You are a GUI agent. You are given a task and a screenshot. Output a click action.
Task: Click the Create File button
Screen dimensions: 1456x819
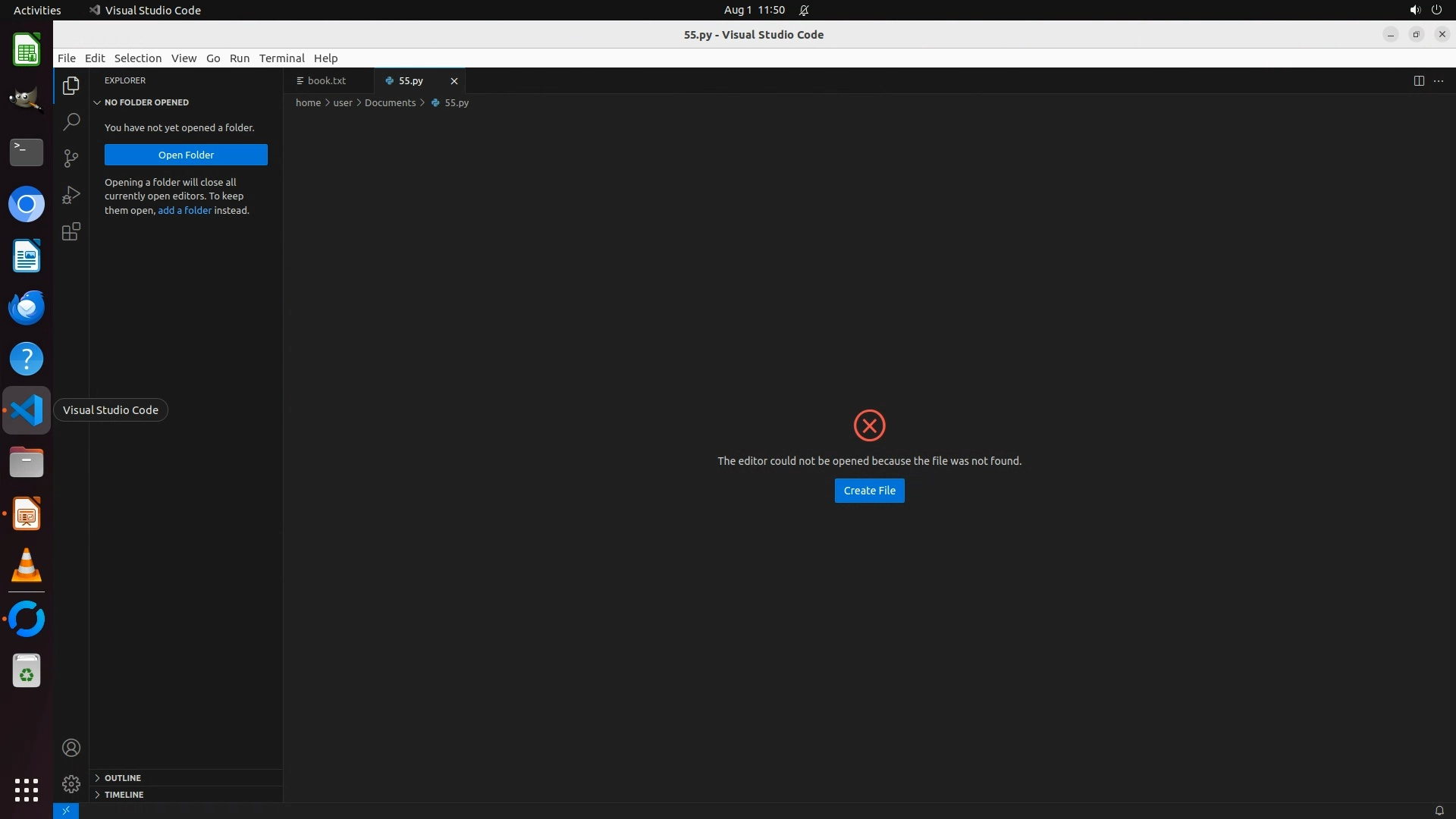coord(869,491)
